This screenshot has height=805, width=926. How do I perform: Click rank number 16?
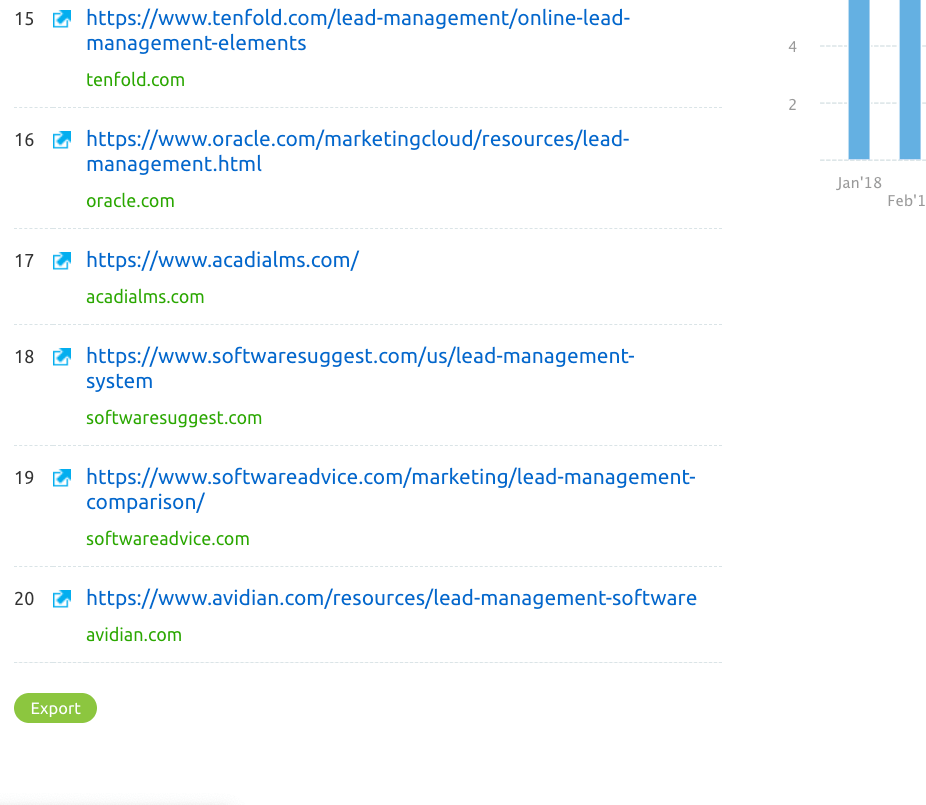(24, 140)
